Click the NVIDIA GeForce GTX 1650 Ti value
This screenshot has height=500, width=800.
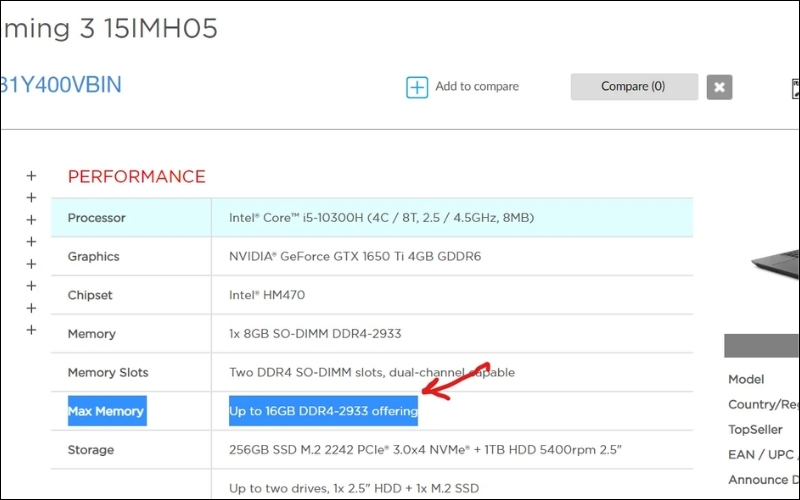click(x=354, y=257)
